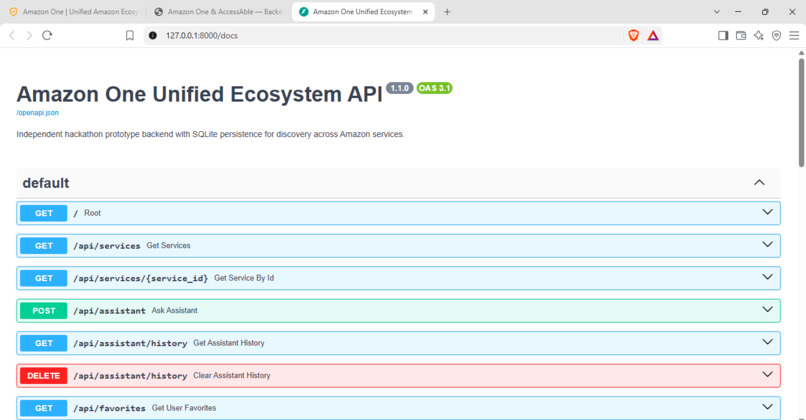Open the Brave Wallet icon

click(x=741, y=35)
